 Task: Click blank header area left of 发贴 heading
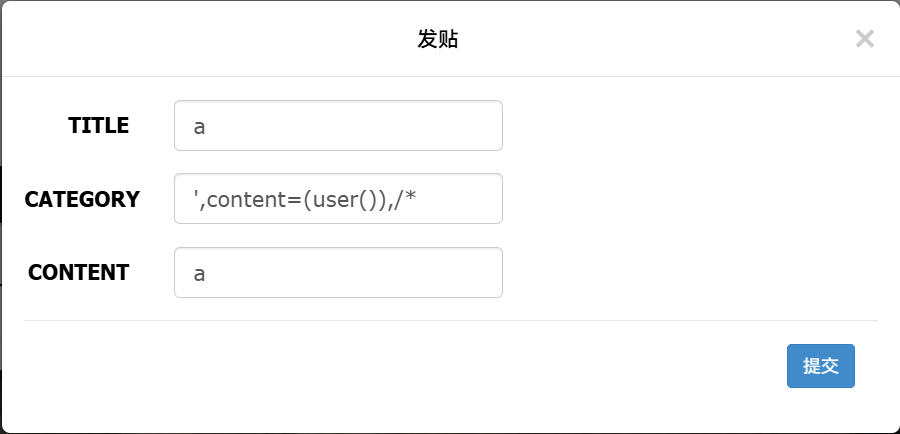[200, 40]
